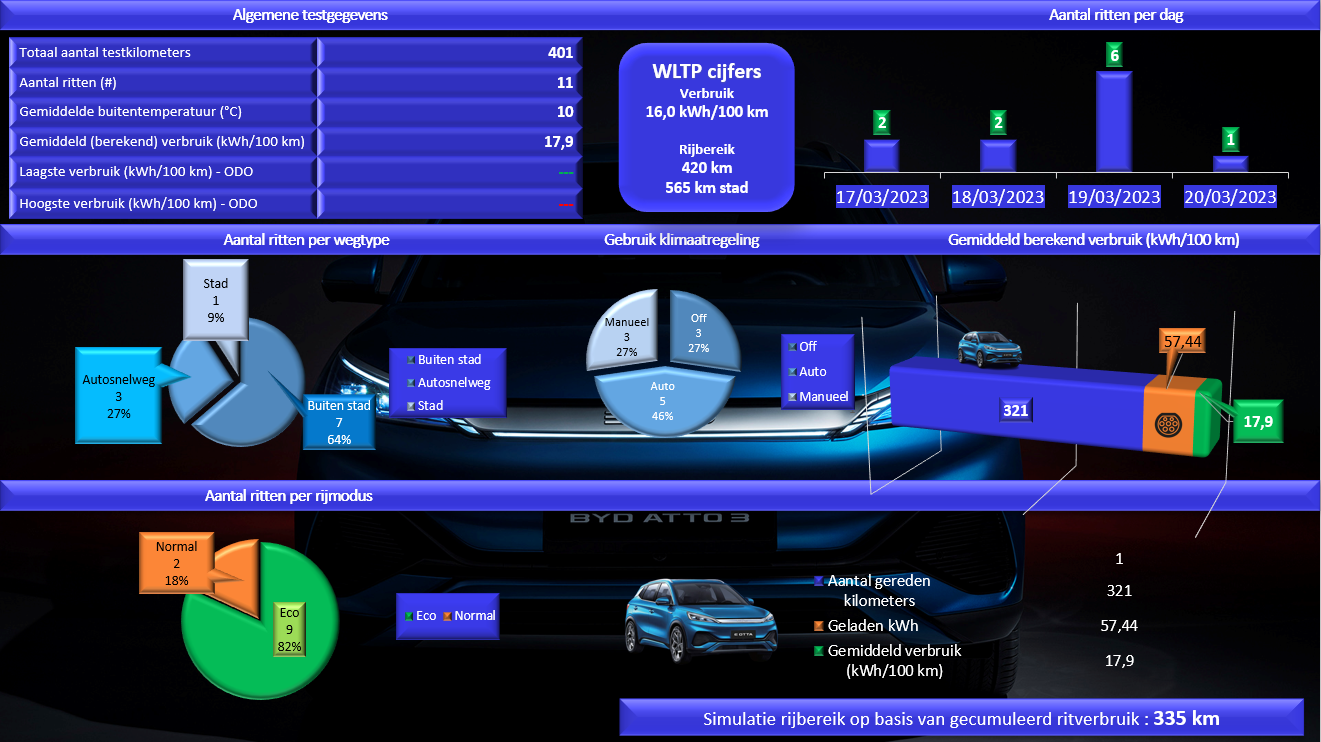
Task: Click Gemiddelde buitentemperatuur (°C) label
Action: point(163,112)
